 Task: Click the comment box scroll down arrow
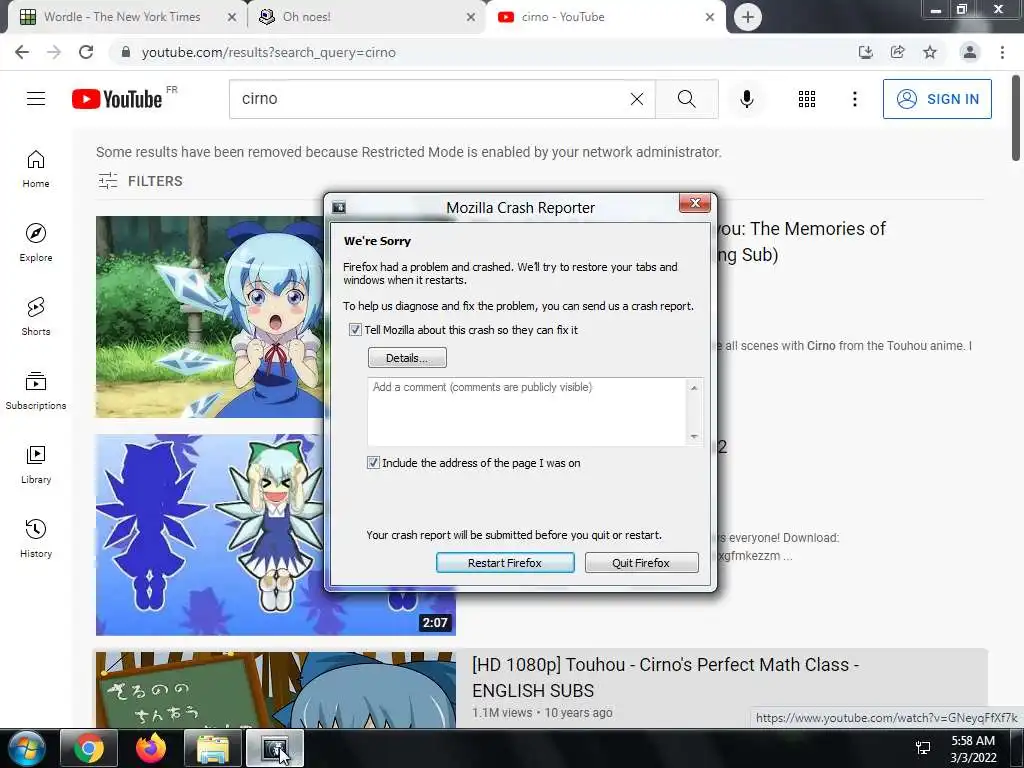click(694, 436)
